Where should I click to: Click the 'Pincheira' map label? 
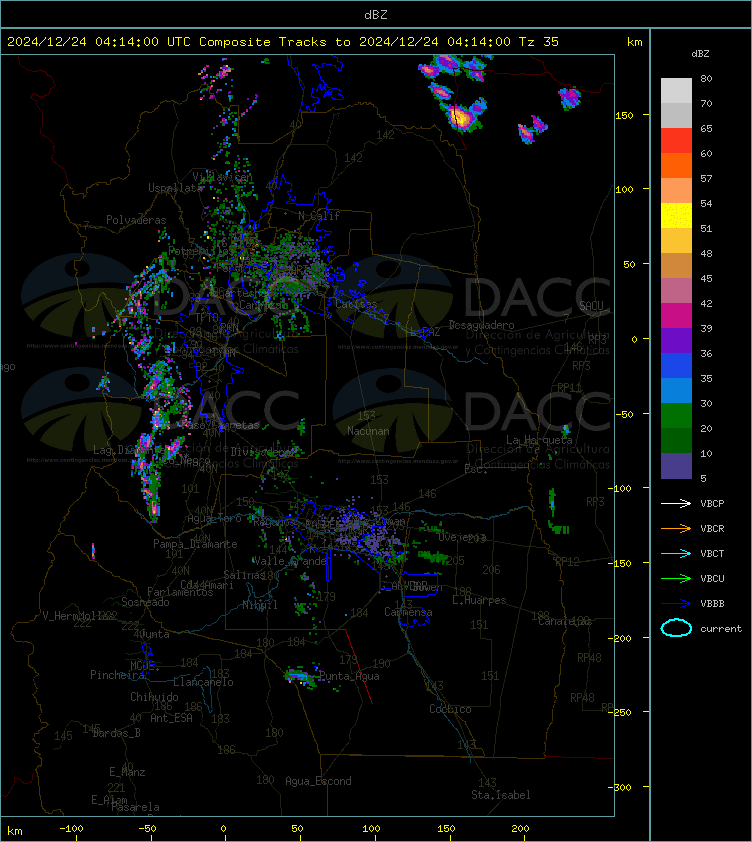[117, 675]
